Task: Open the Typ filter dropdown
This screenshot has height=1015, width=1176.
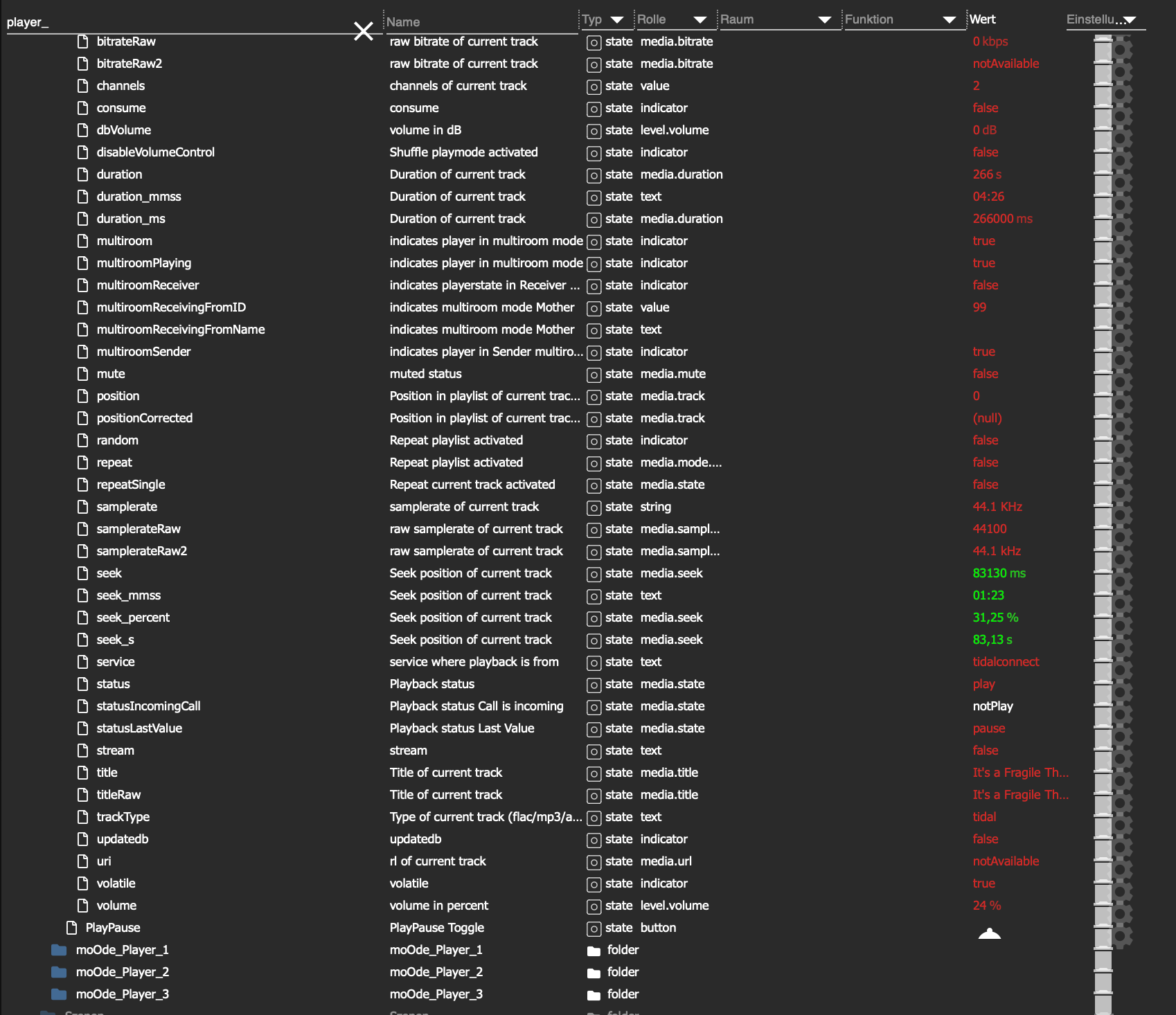Action: [x=617, y=19]
